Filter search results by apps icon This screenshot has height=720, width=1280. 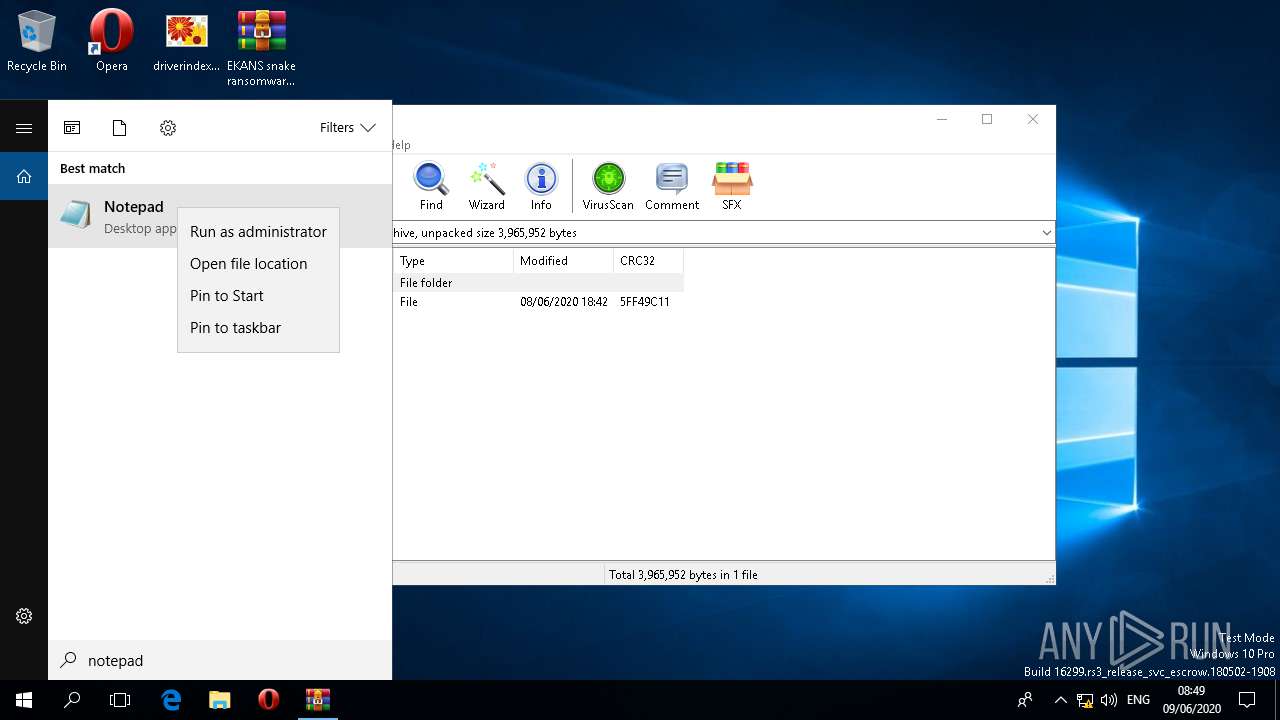72,128
